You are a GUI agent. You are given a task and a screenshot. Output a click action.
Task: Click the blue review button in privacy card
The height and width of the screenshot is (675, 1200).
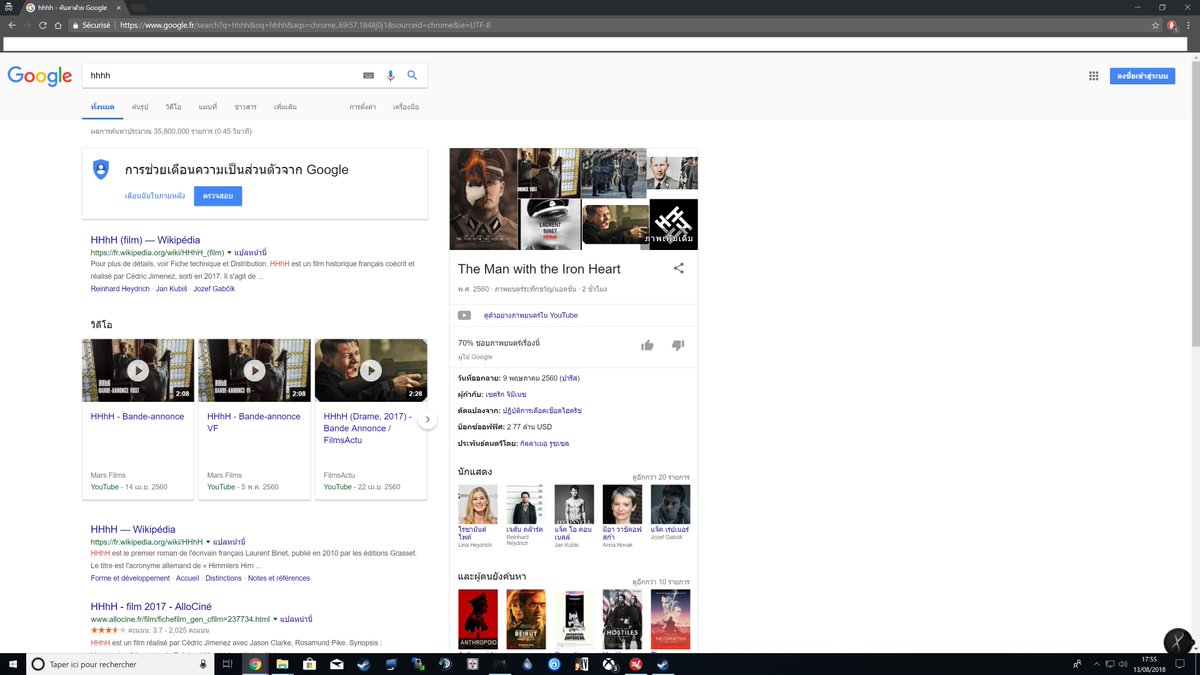point(218,196)
